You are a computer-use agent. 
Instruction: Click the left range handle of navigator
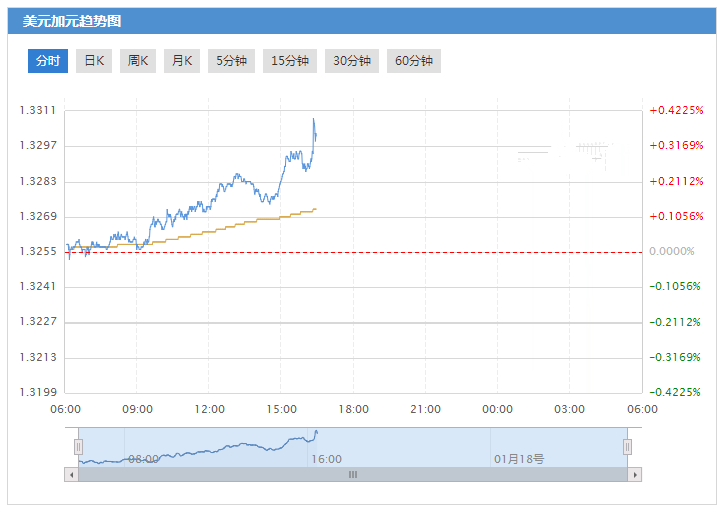click(x=78, y=446)
